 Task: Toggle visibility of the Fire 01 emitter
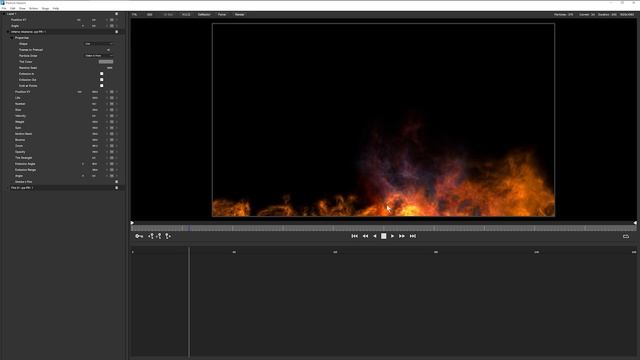(x=116, y=188)
